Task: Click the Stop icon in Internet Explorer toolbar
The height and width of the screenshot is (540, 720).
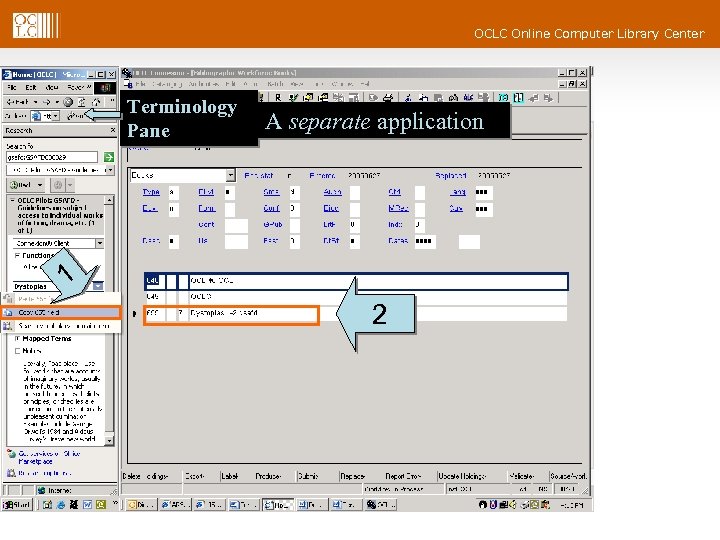Action: pos(68,102)
